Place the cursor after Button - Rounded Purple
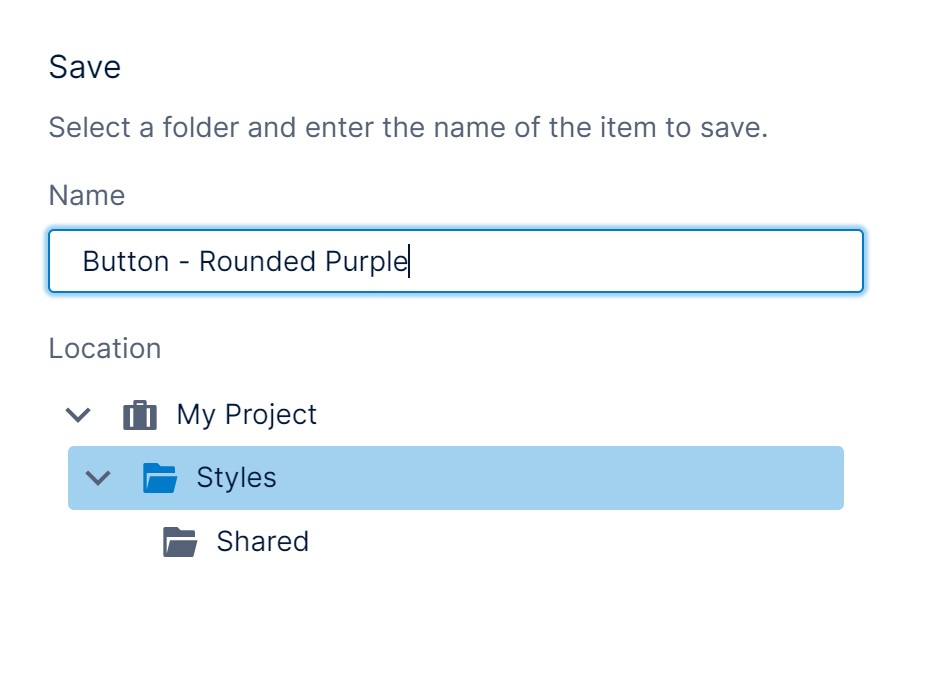Image resolution: width=926 pixels, height=697 pixels. pos(409,261)
